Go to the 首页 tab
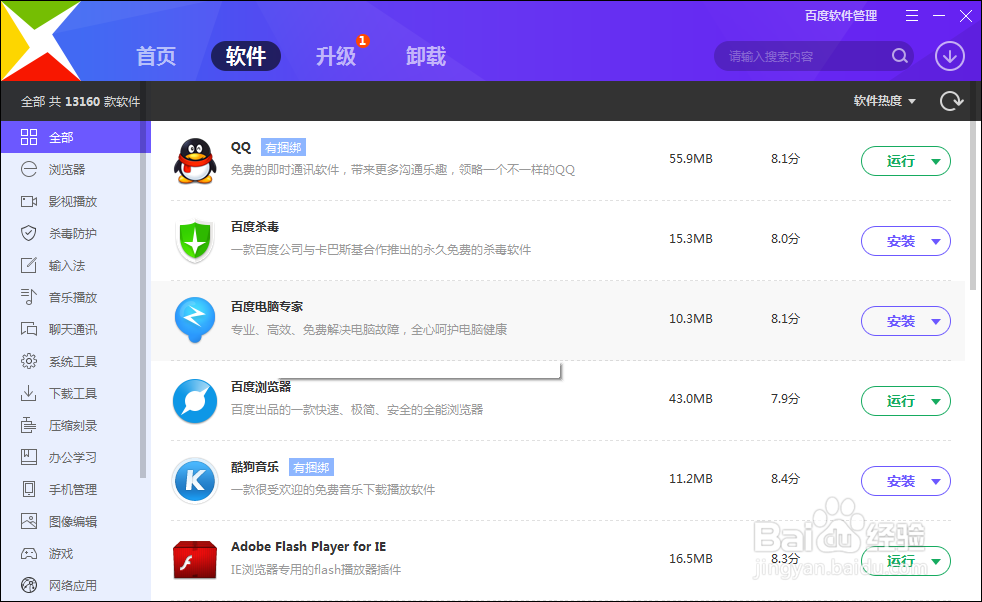This screenshot has height=602, width=982. 156,56
